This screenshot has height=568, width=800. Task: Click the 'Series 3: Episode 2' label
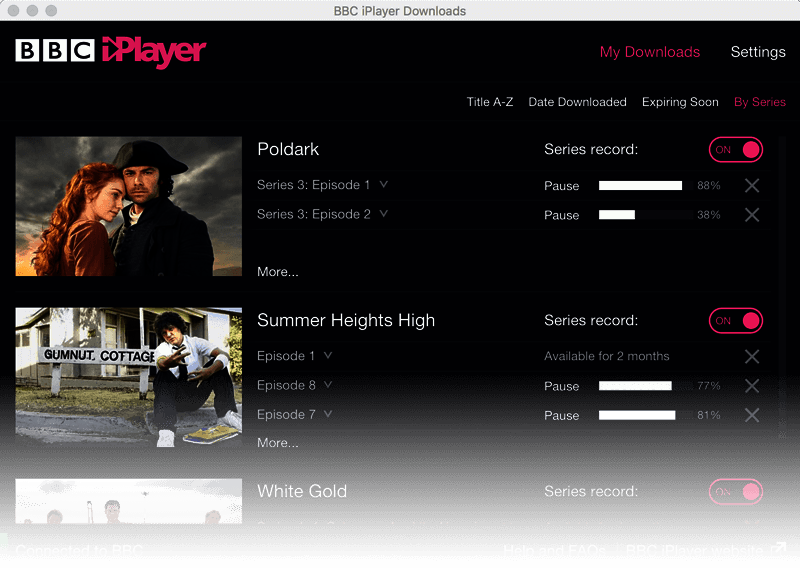pyautogui.click(x=313, y=214)
